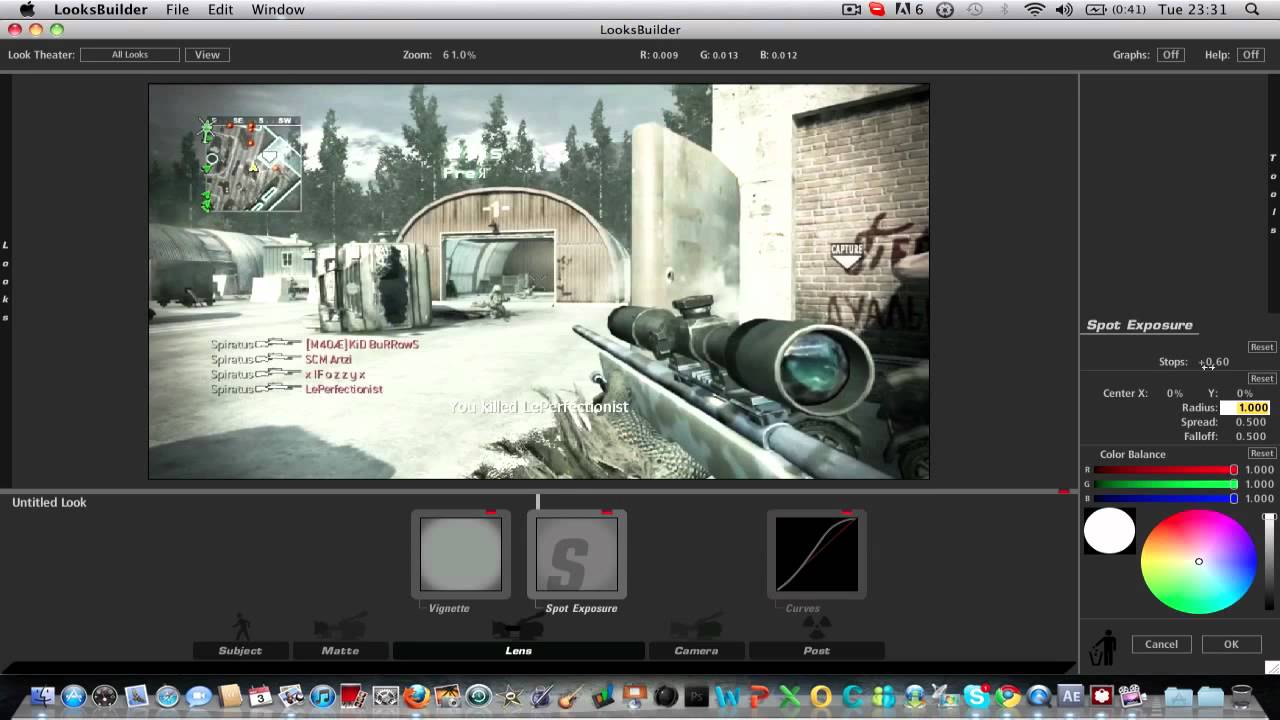Viewport: 1280px width, 720px height.
Task: Open the Apple menu
Action: [x=27, y=10]
